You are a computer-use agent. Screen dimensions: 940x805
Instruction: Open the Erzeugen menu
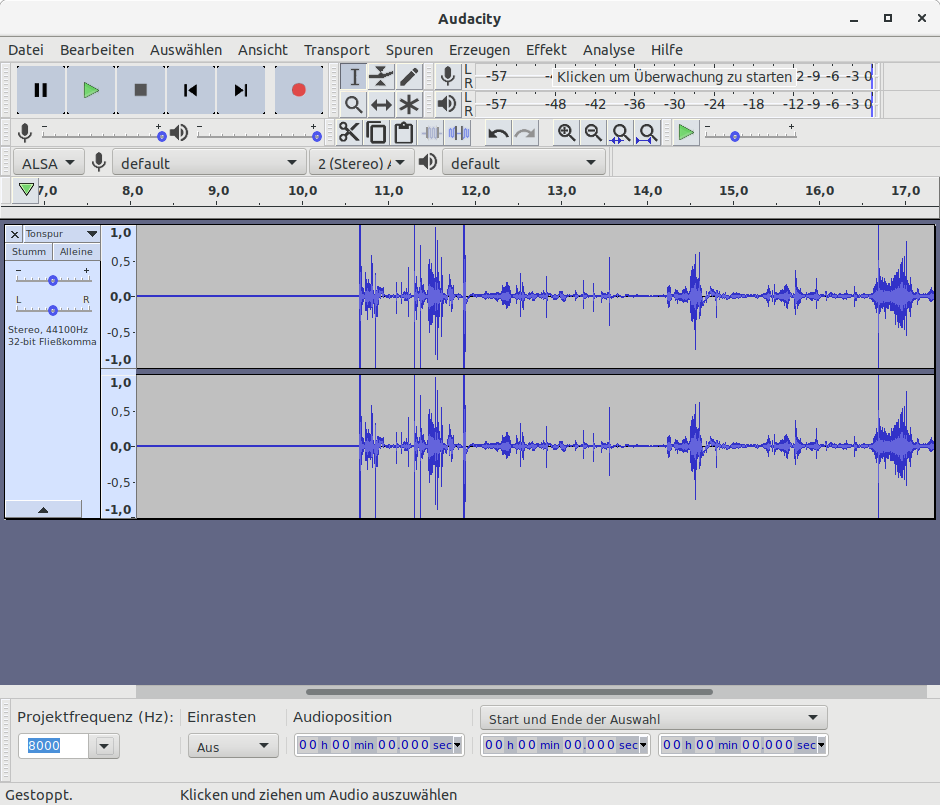(480, 50)
